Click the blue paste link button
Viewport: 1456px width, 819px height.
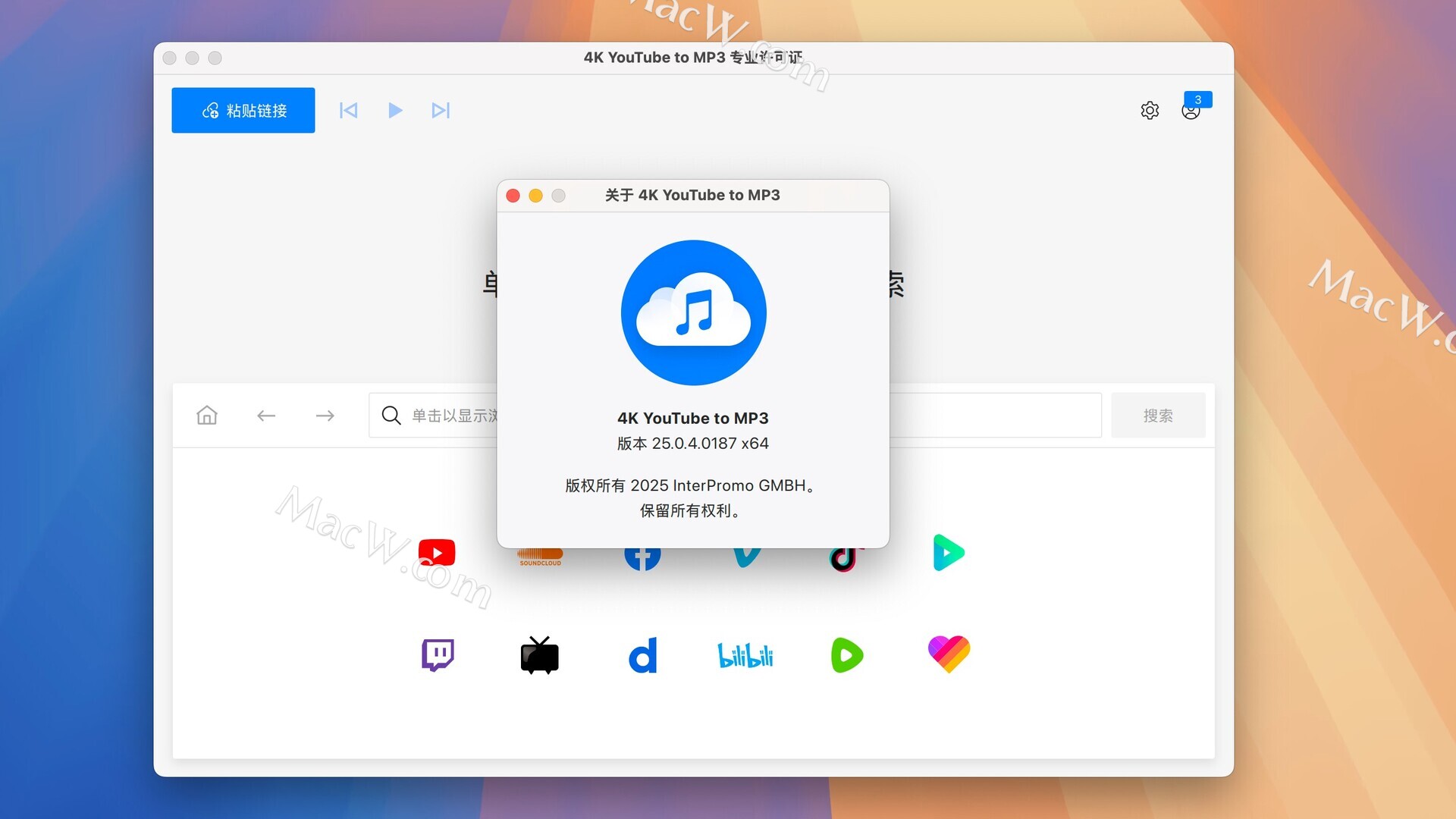click(243, 110)
